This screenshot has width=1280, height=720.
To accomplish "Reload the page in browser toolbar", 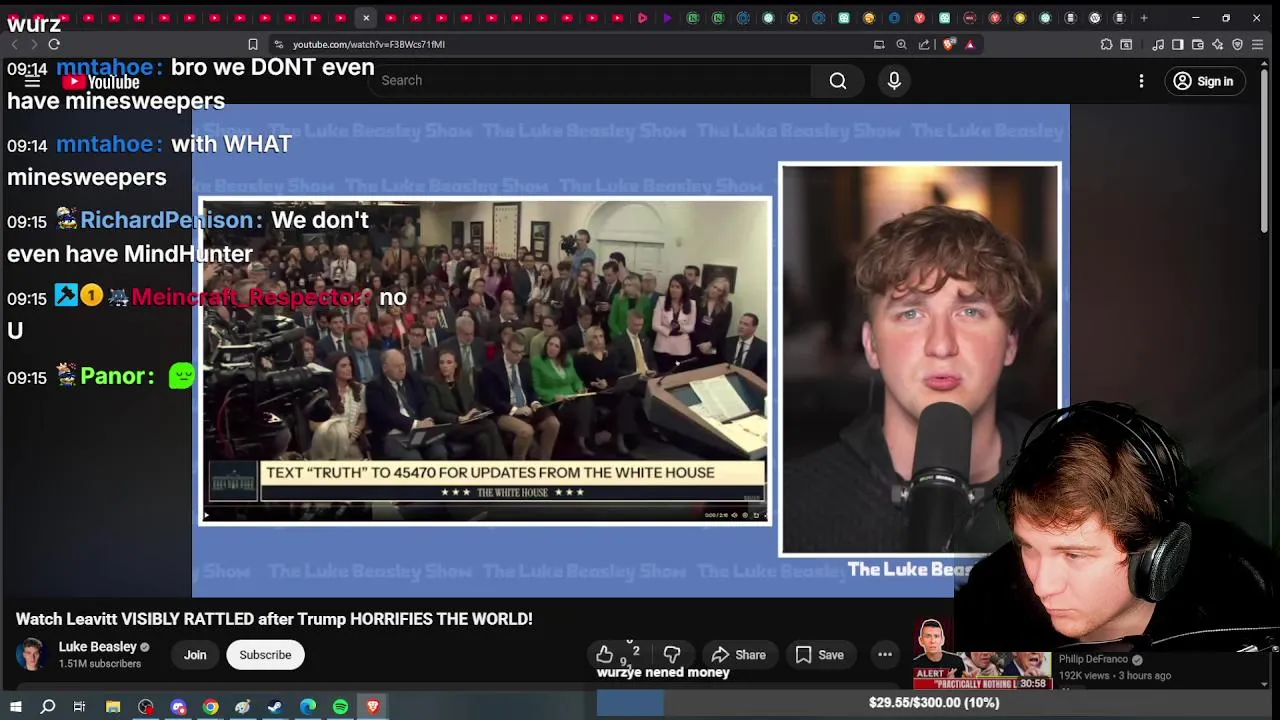I will (x=54, y=44).
